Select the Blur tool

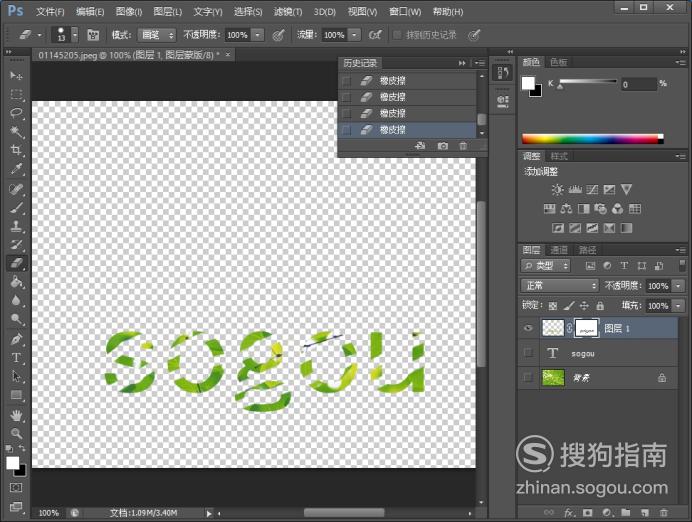(16, 300)
